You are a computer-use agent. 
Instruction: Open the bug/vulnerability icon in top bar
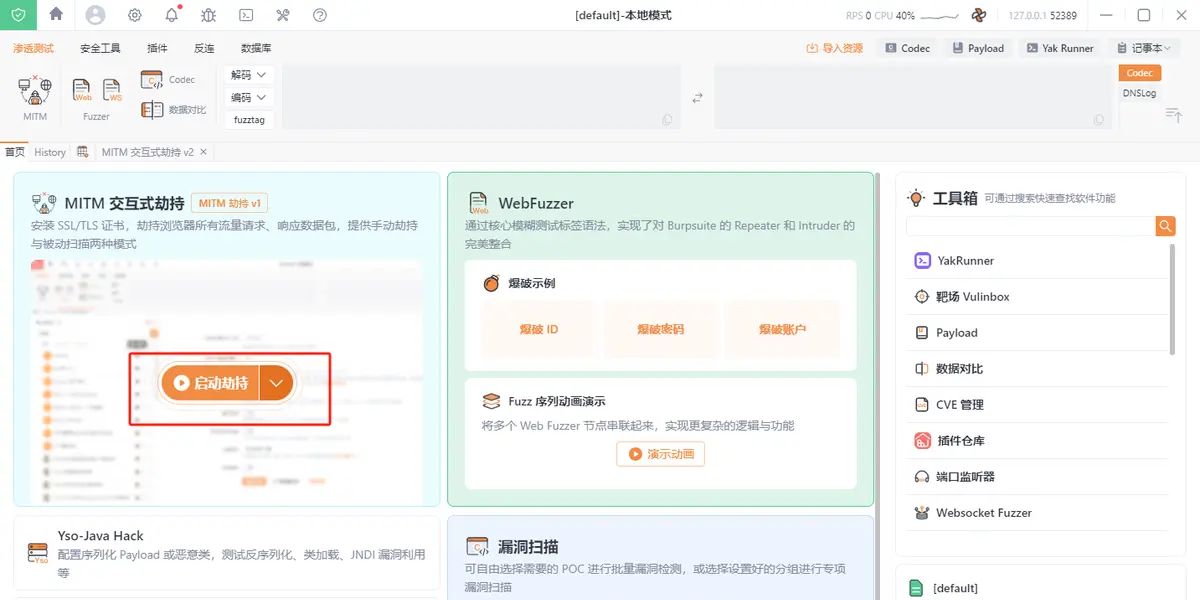point(207,15)
